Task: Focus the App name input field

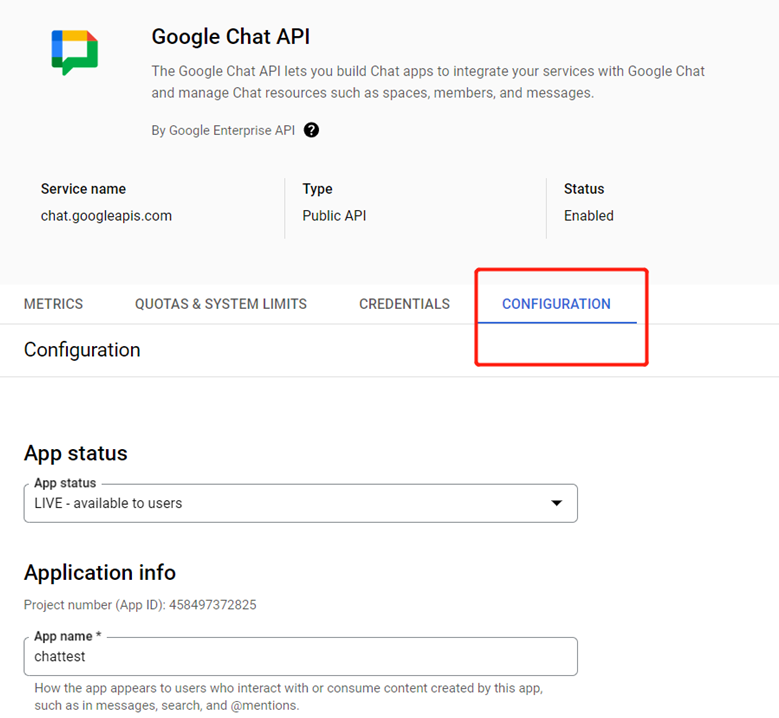Action: click(301, 656)
